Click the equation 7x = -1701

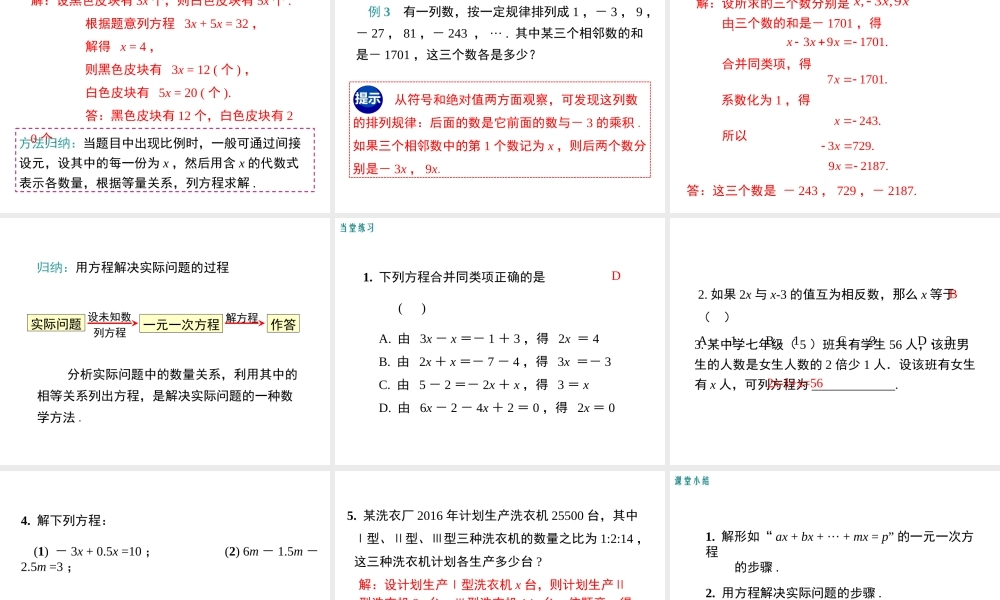point(857,80)
